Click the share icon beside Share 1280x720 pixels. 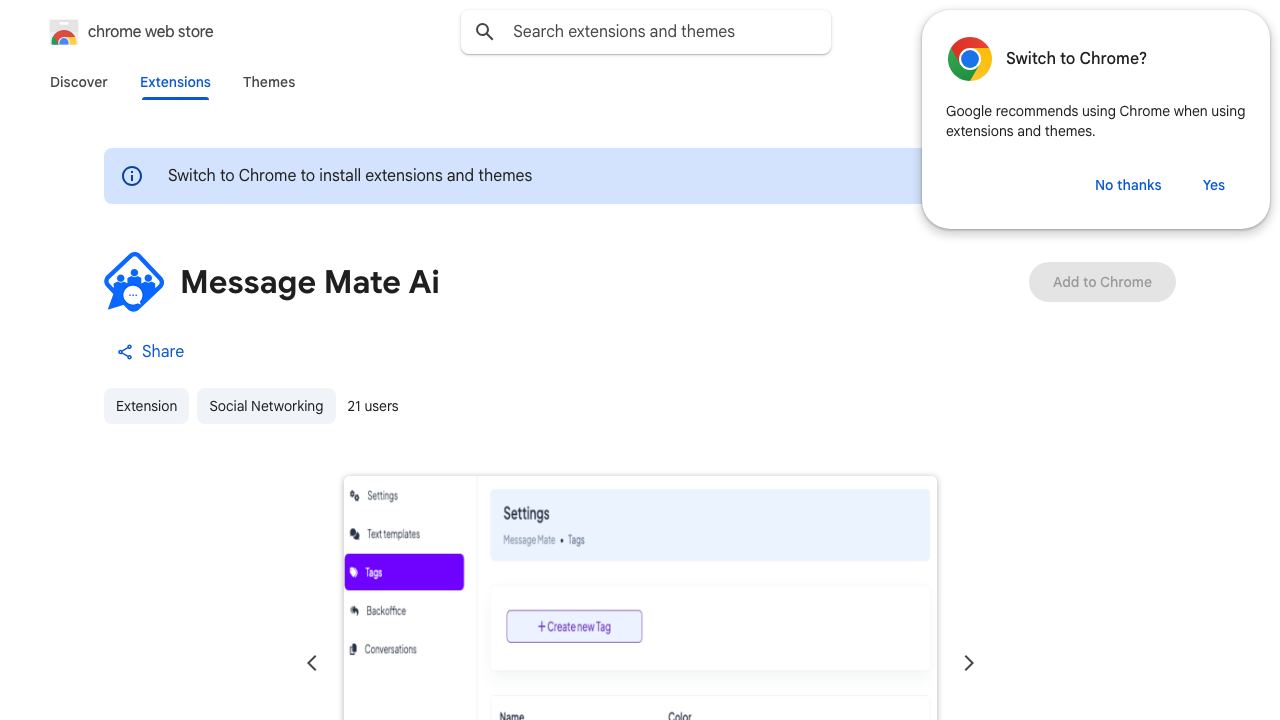tap(125, 352)
